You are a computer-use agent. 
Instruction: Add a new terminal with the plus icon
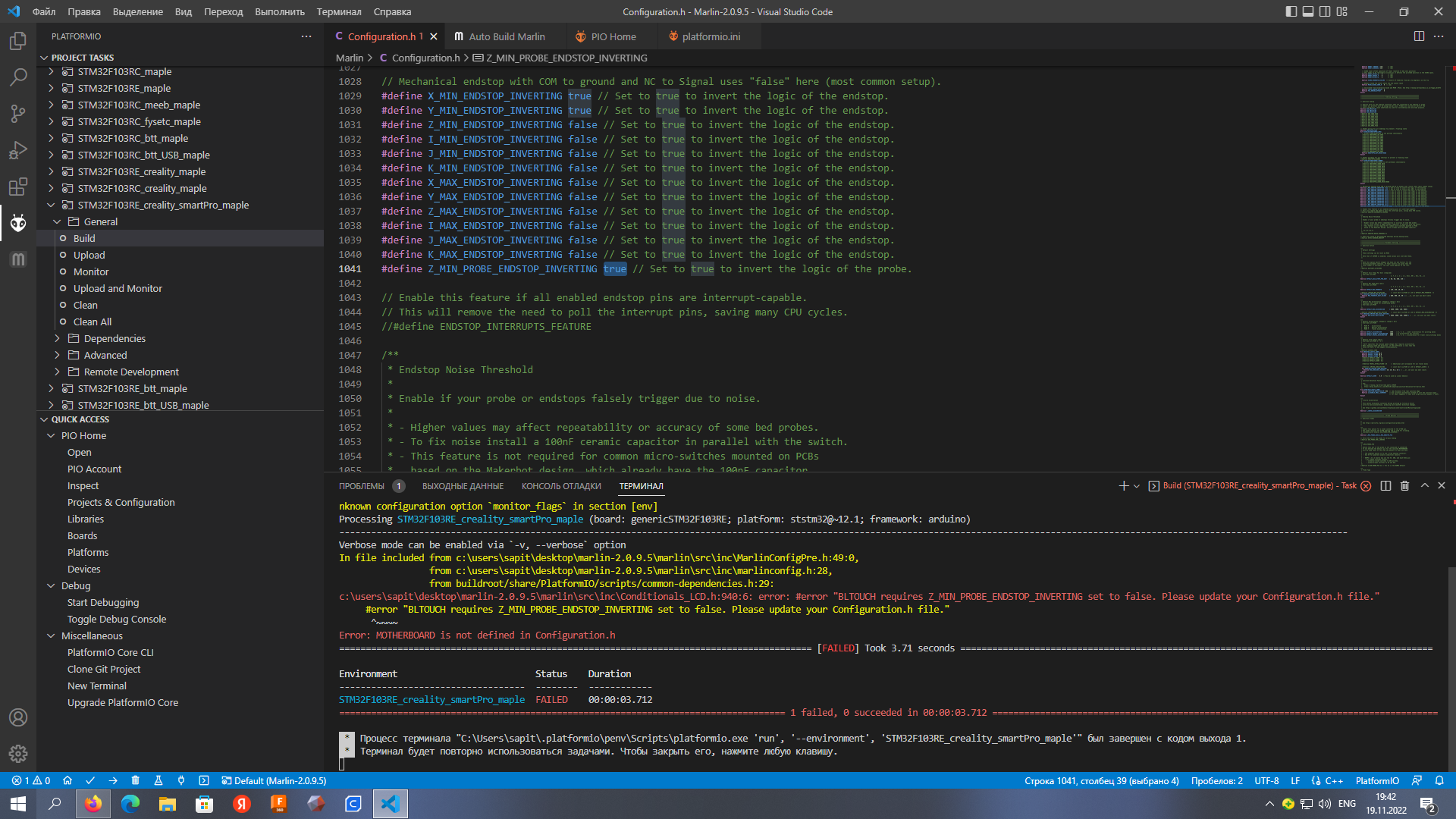tap(1123, 485)
